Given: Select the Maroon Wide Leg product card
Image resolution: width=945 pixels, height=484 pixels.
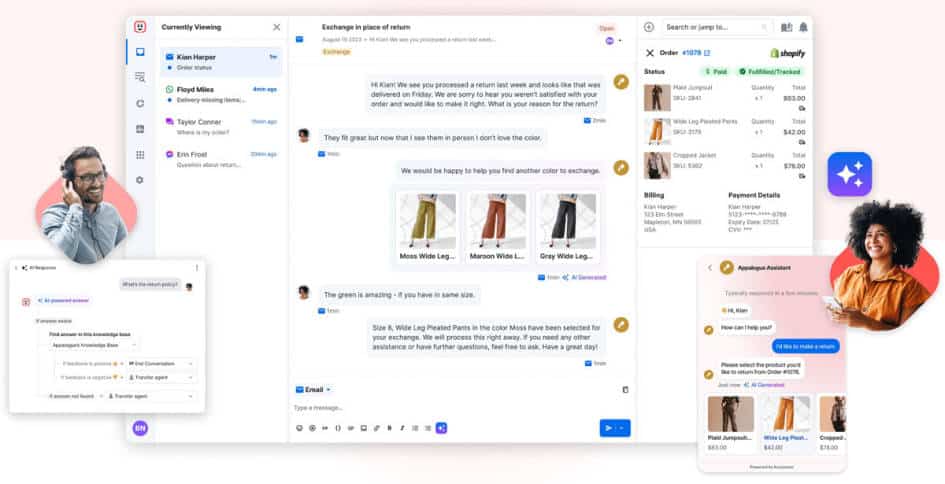Looking at the screenshot, I should 497,227.
